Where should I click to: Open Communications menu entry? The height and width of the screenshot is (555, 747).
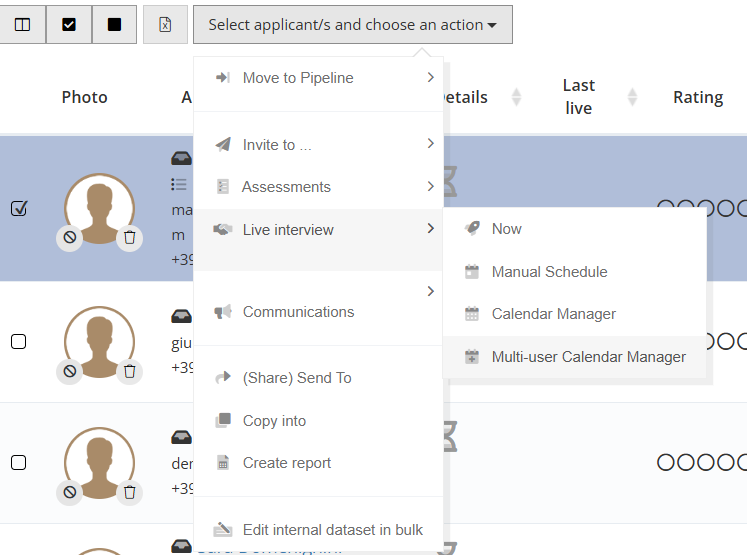coord(318,312)
